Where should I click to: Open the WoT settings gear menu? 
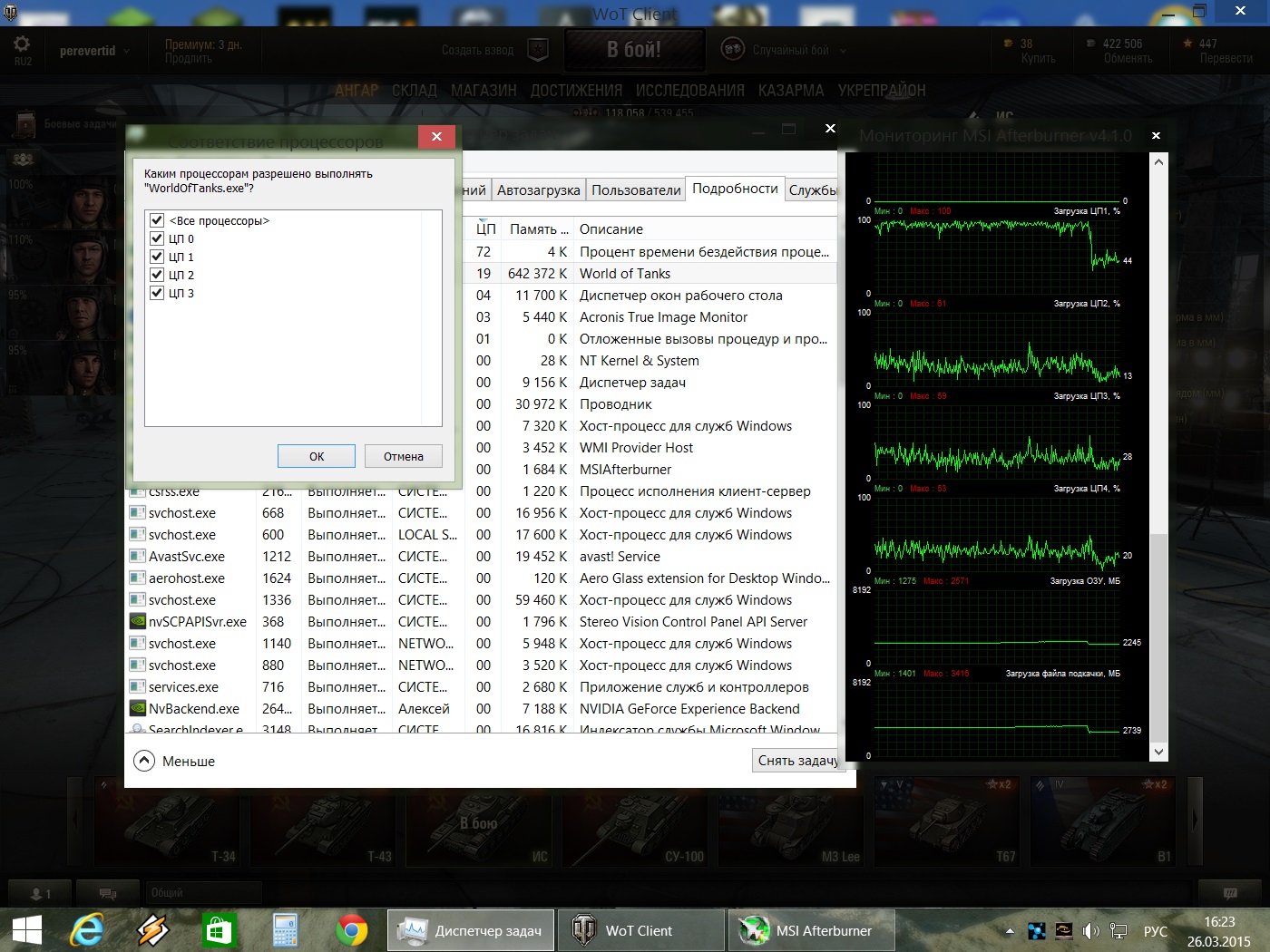coord(22,45)
